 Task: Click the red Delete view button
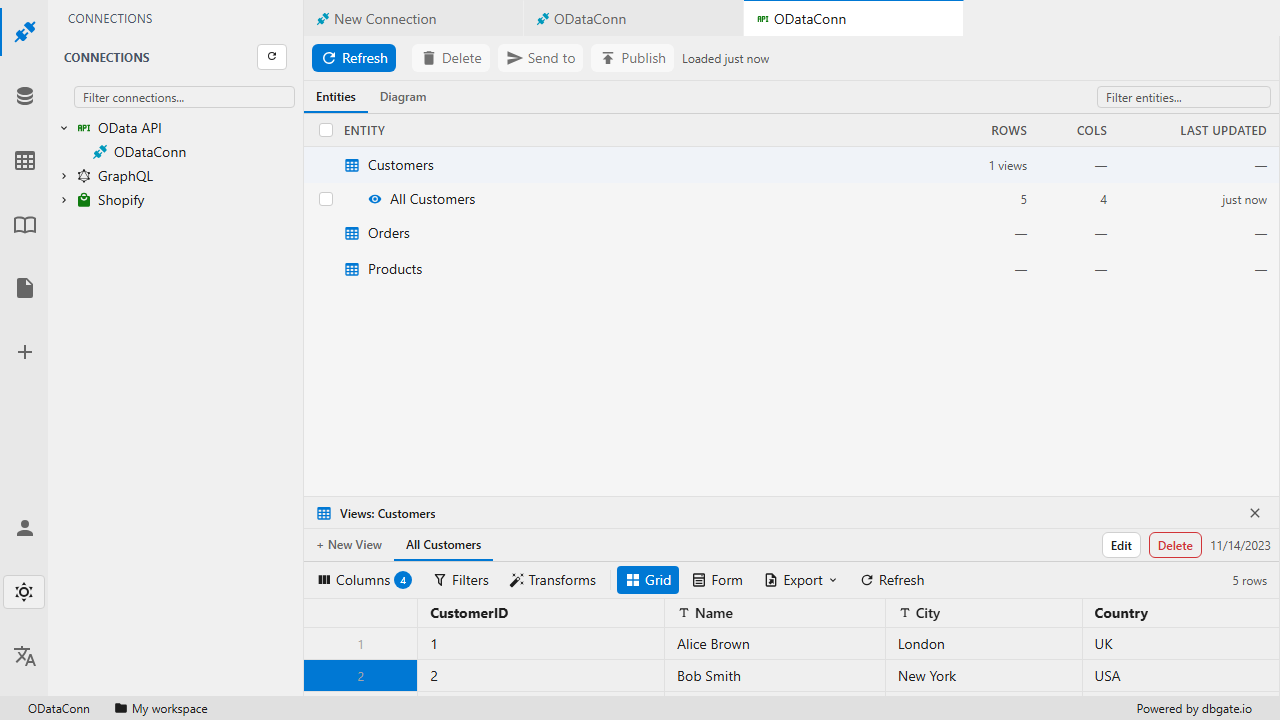(1175, 545)
